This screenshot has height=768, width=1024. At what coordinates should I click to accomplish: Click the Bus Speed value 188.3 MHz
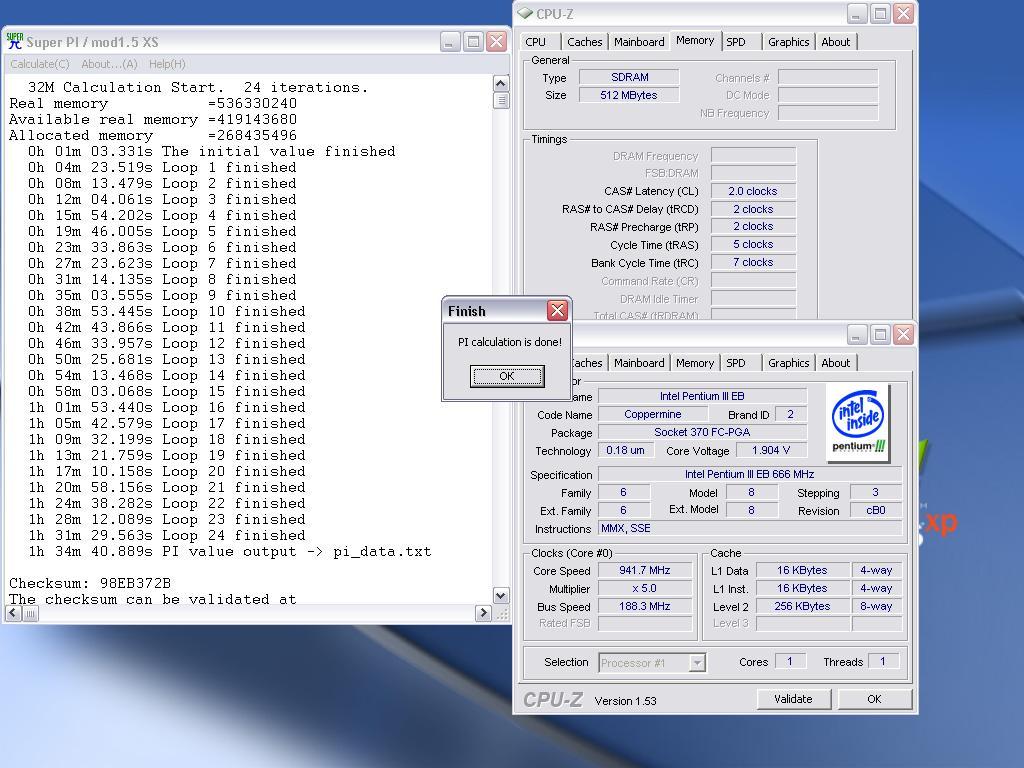click(x=645, y=607)
